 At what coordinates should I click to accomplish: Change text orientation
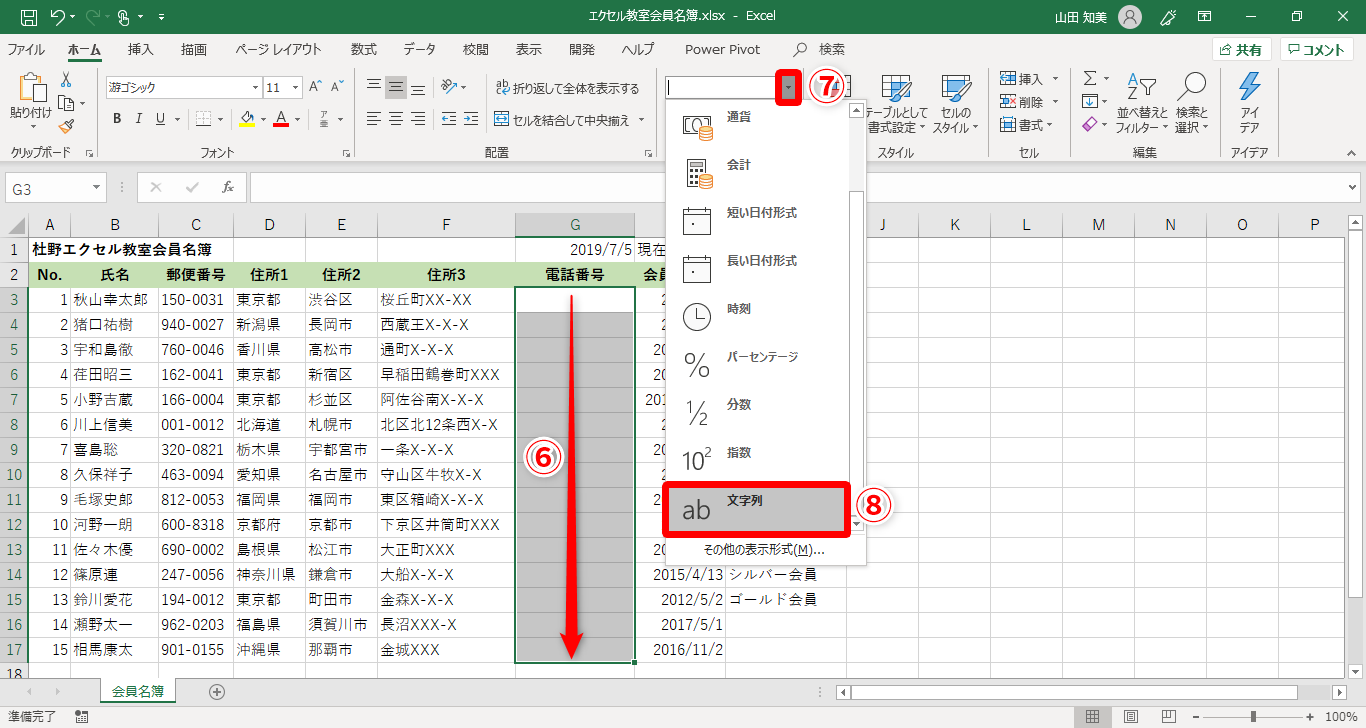coord(449,87)
